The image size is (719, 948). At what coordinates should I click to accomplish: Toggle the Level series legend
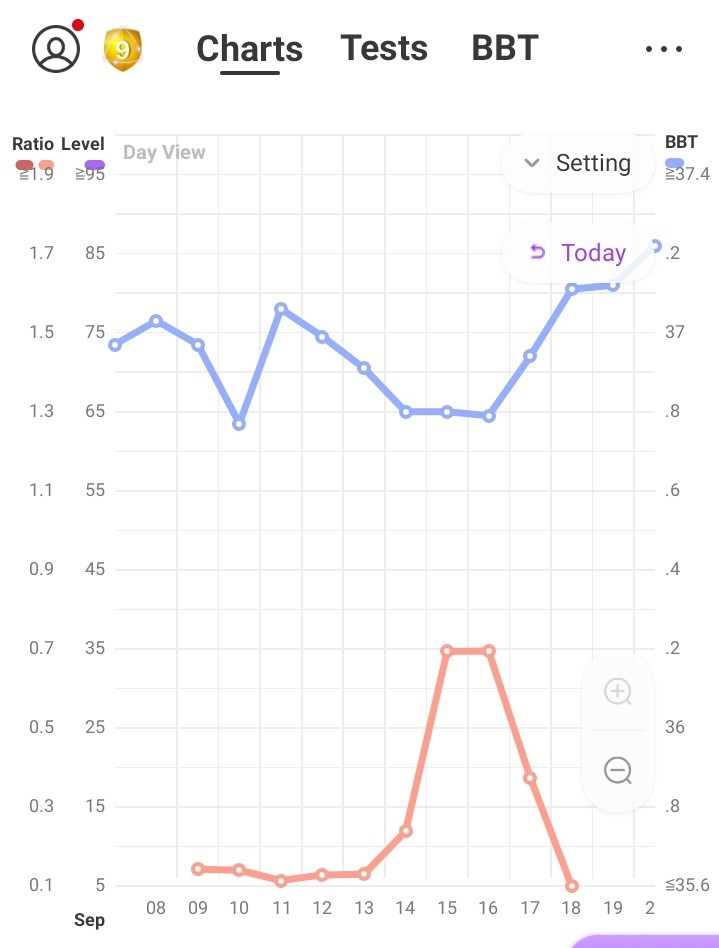point(83,144)
